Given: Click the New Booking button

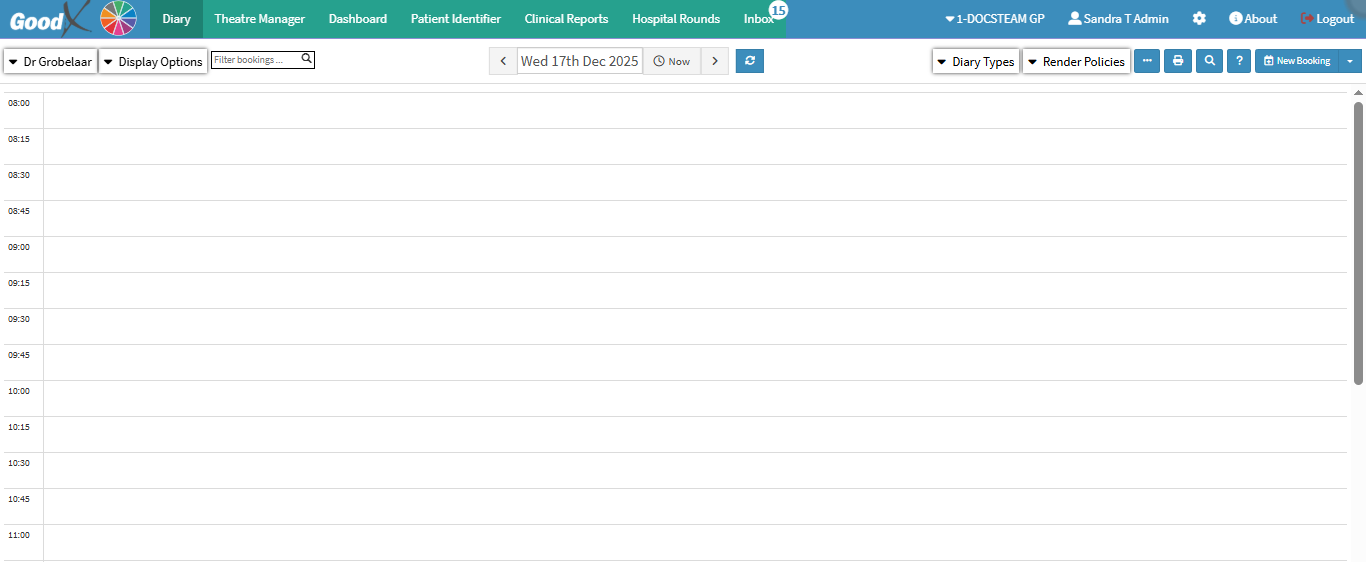Looking at the screenshot, I should (1296, 61).
